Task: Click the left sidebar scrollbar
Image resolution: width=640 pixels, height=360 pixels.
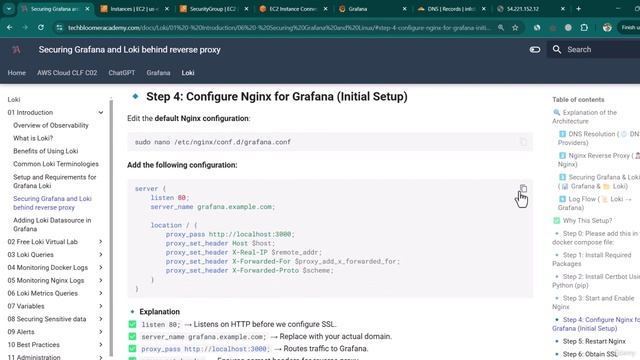Action: [111, 227]
